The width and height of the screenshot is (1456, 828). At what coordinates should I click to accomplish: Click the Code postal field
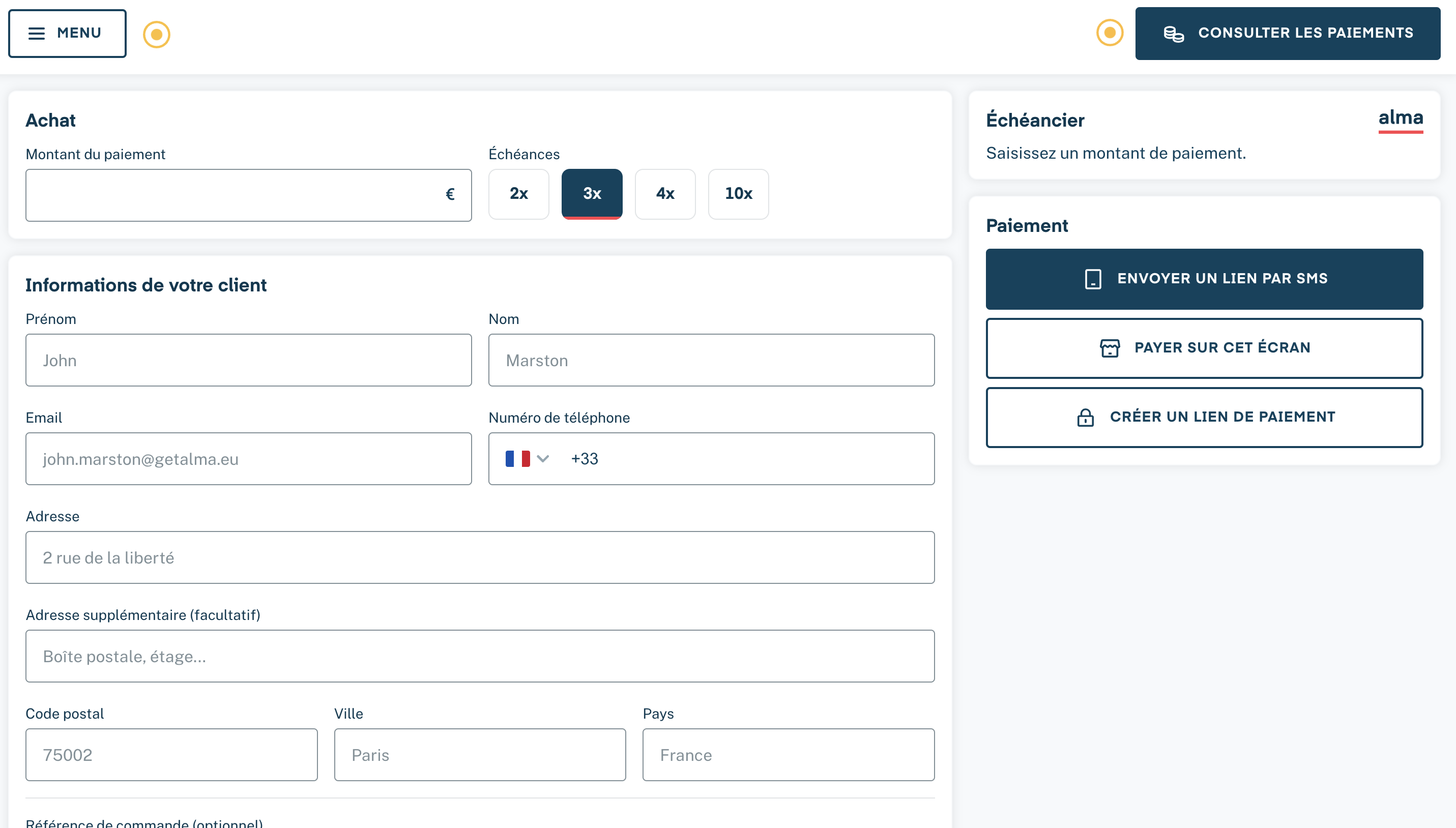coord(172,755)
